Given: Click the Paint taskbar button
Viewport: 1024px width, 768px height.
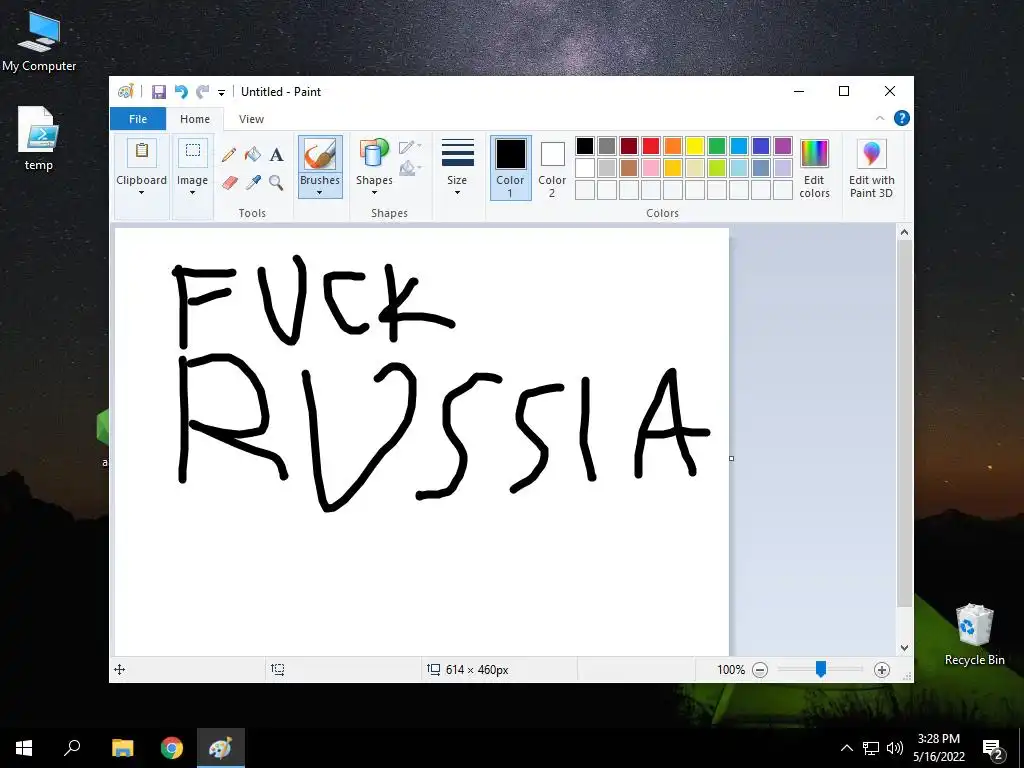Looking at the screenshot, I should (x=221, y=748).
